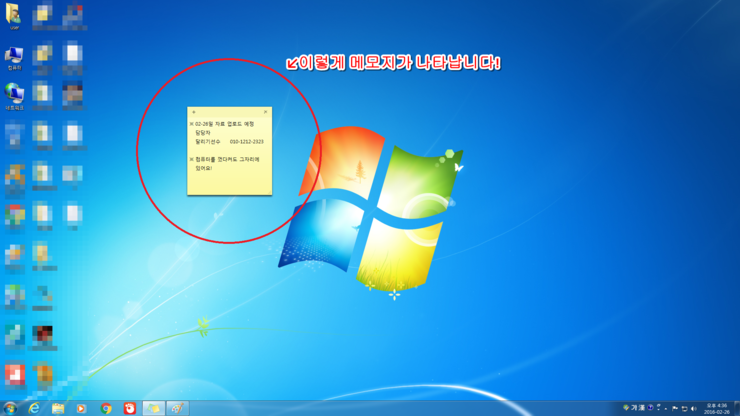This screenshot has width=740, height=416.
Task: Click the '컴퓨터를 껐다켜도 그자리에' note line
Action: [x=227, y=159]
